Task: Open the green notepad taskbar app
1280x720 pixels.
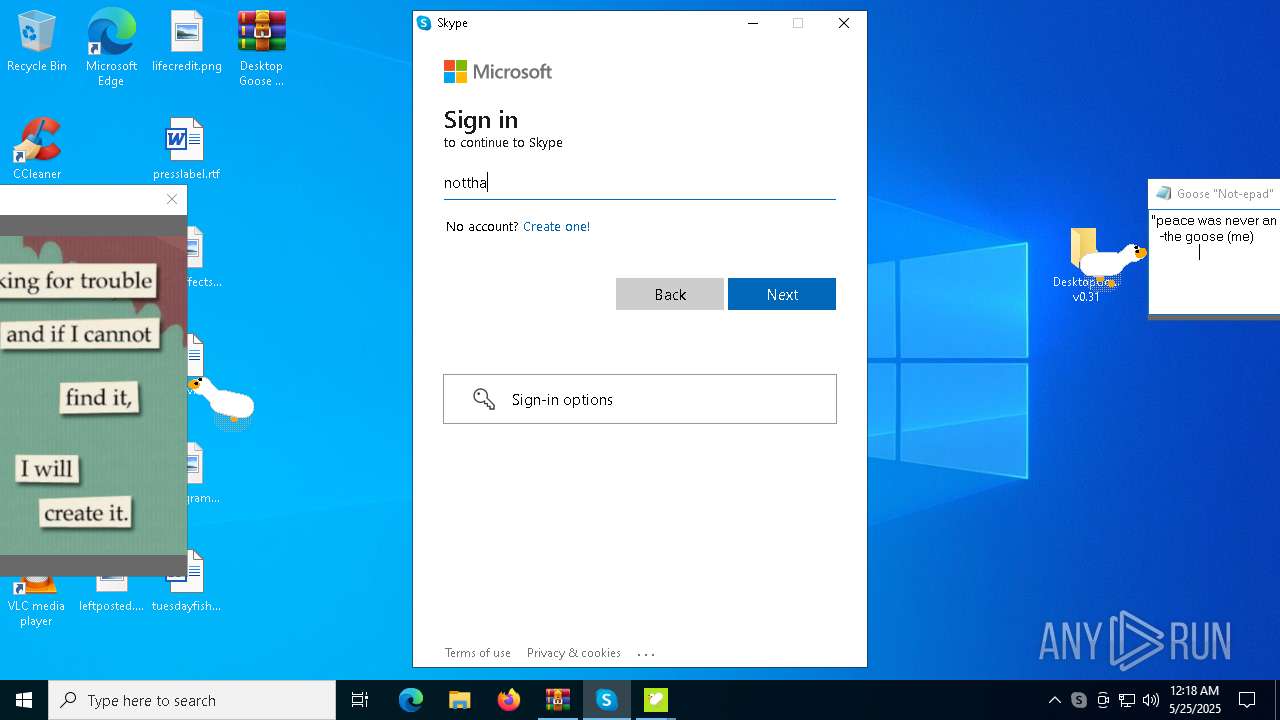Action: 655,700
